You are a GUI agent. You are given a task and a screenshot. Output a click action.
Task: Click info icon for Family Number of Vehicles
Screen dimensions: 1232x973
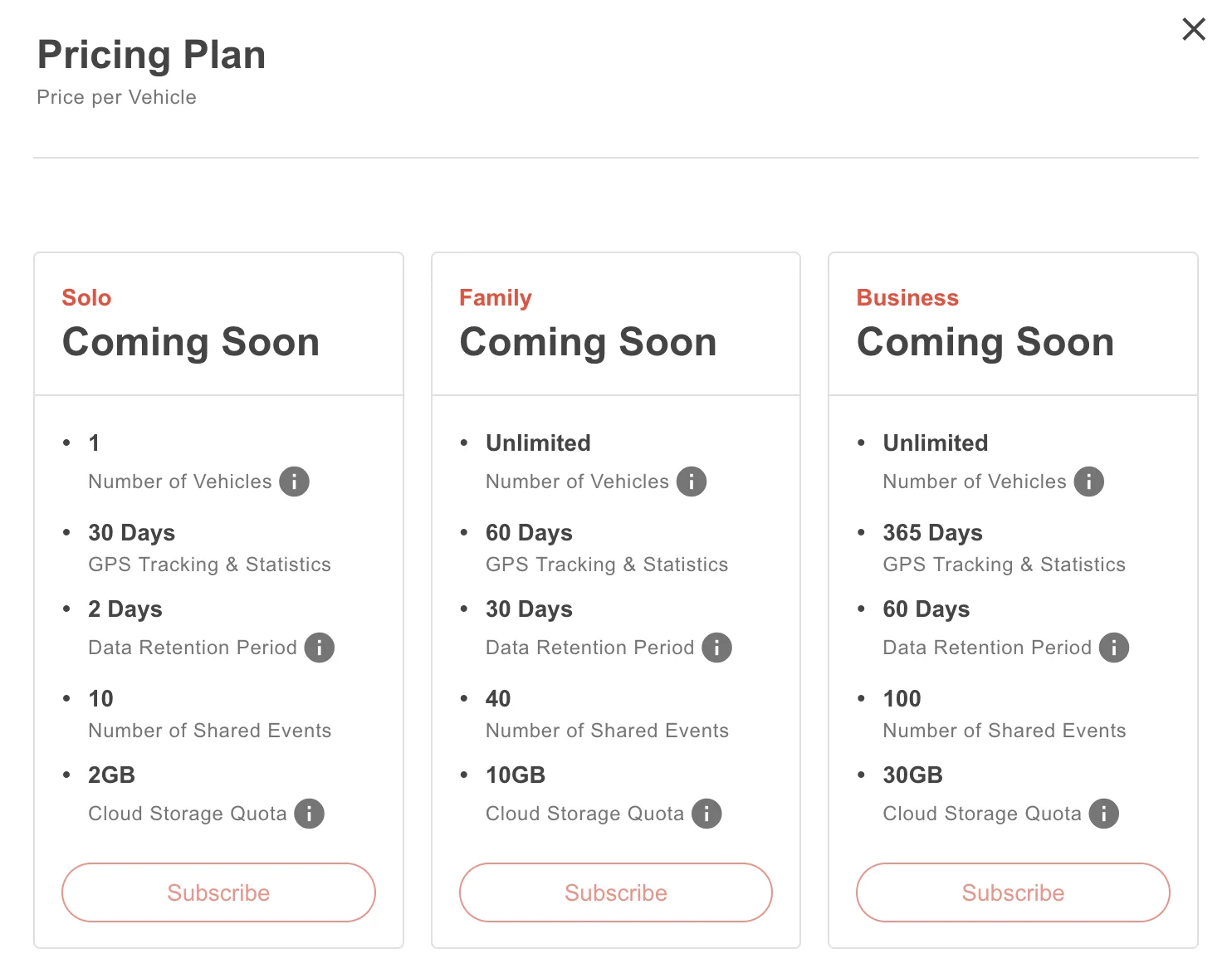point(692,482)
